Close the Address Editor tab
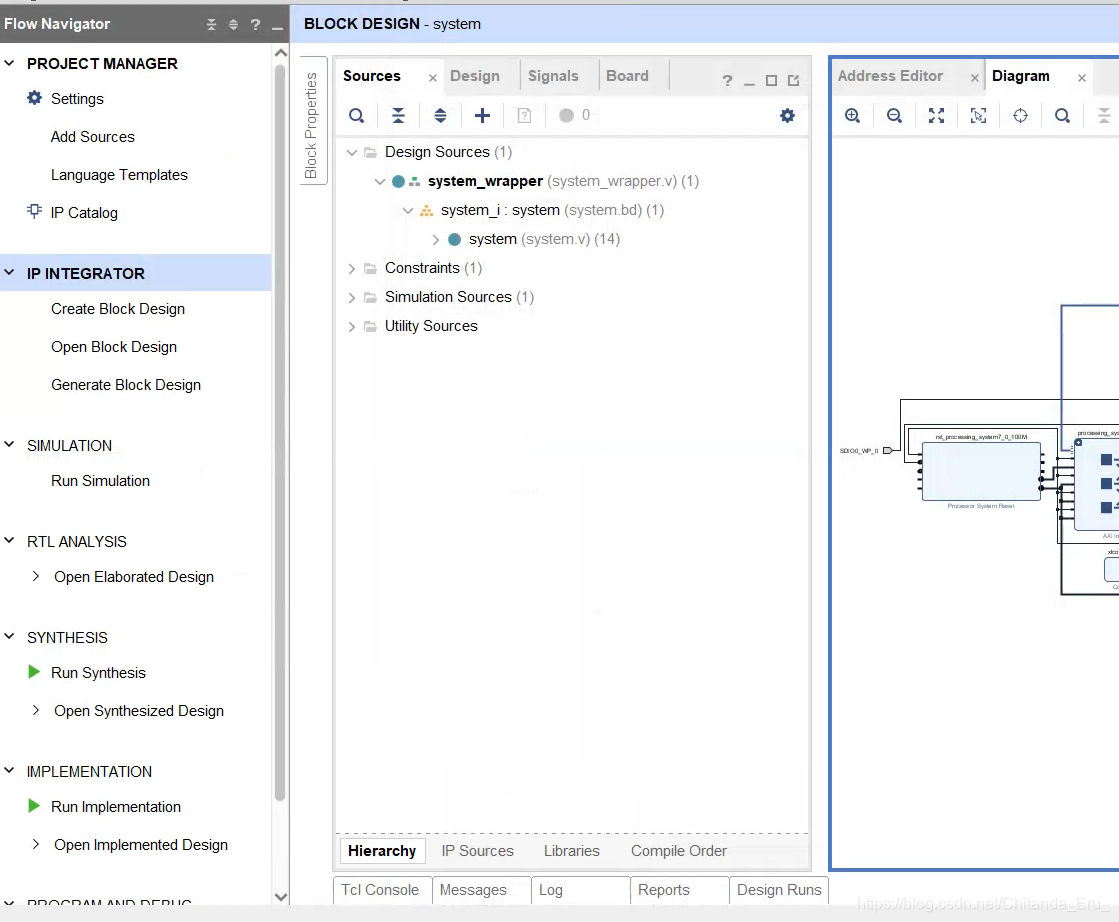Image resolution: width=1119 pixels, height=922 pixels. pos(975,78)
